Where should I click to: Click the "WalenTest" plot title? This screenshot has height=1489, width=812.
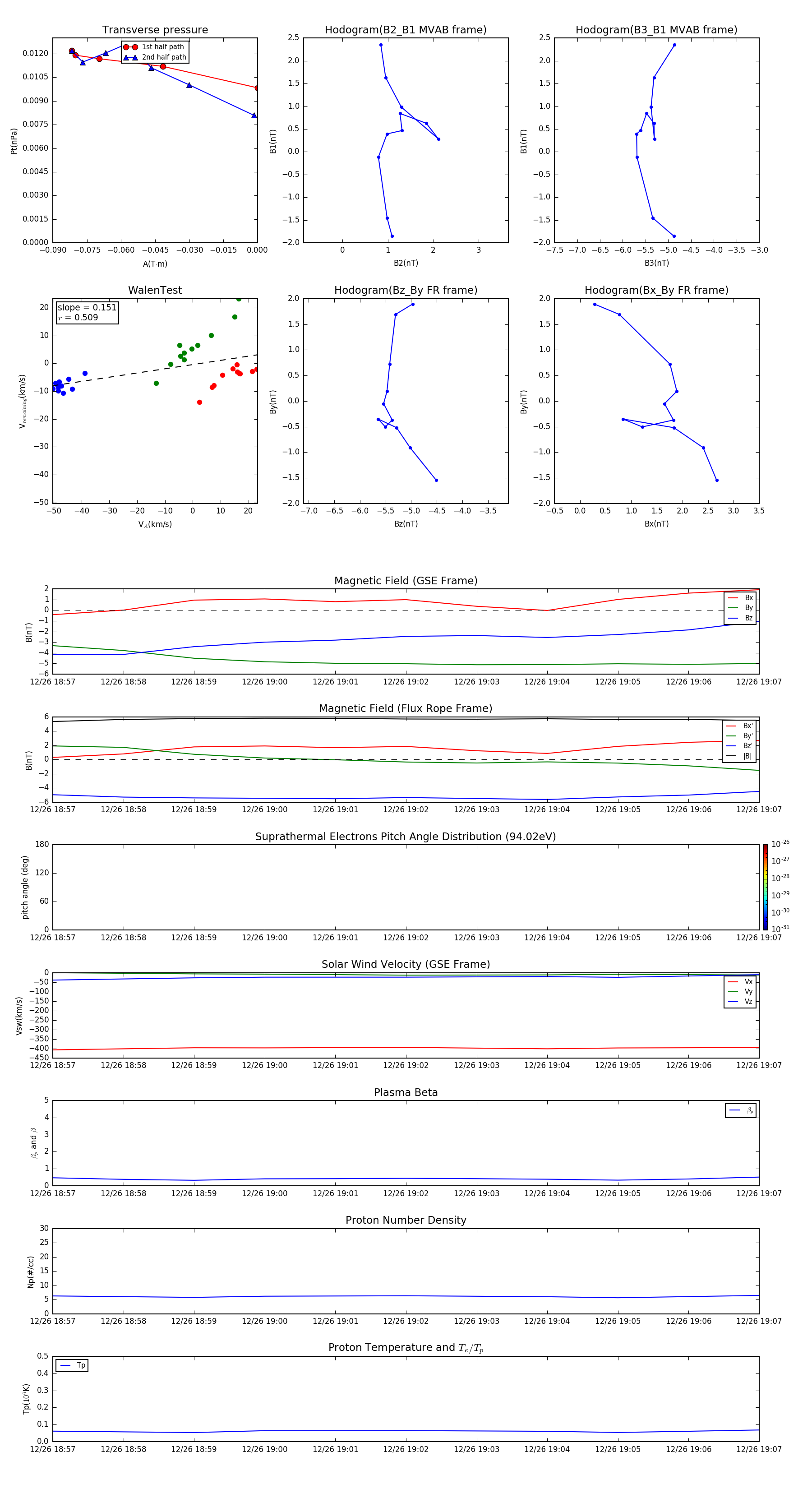point(155,290)
